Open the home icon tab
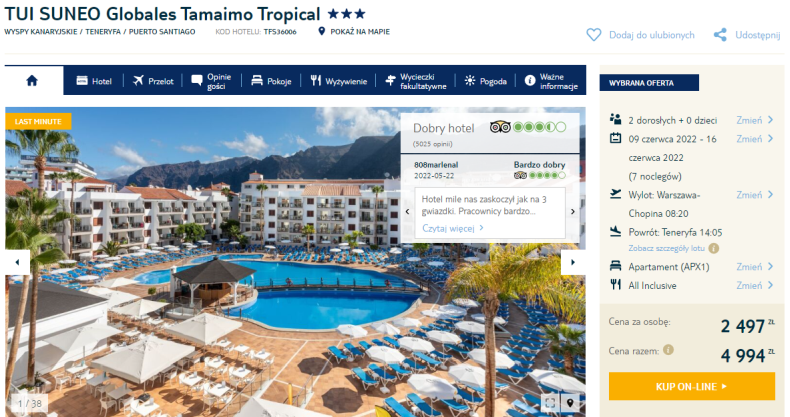790x417 pixels. (32, 81)
